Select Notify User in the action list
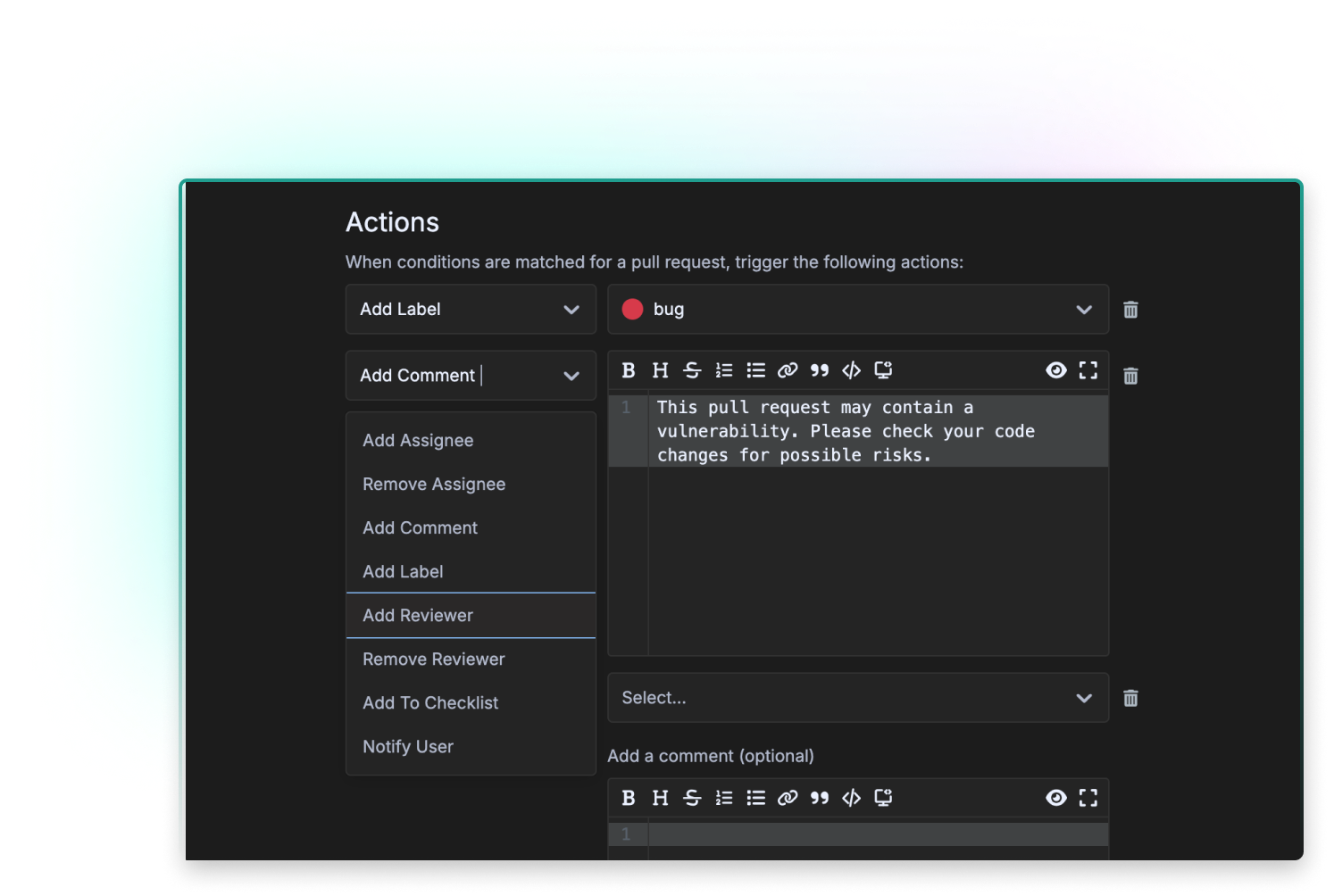 click(408, 747)
